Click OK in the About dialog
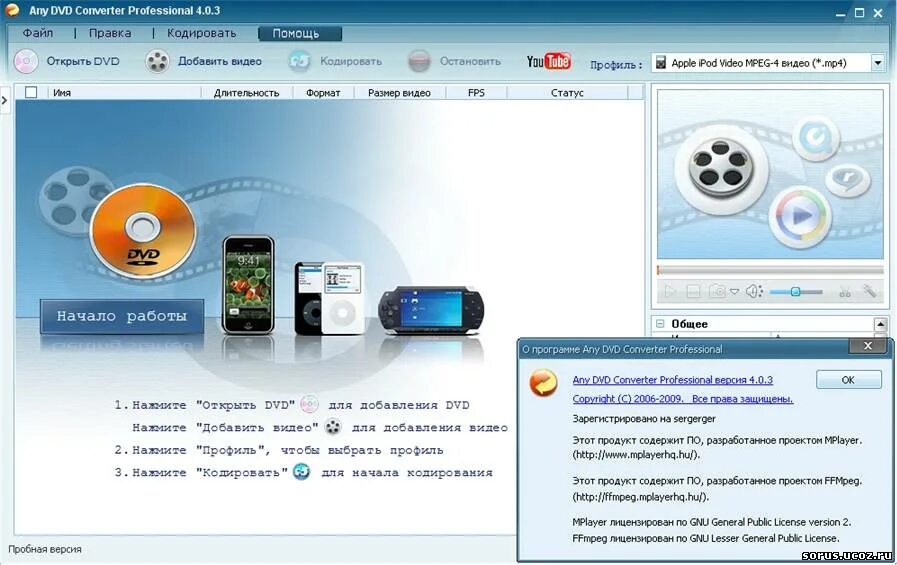 (848, 380)
